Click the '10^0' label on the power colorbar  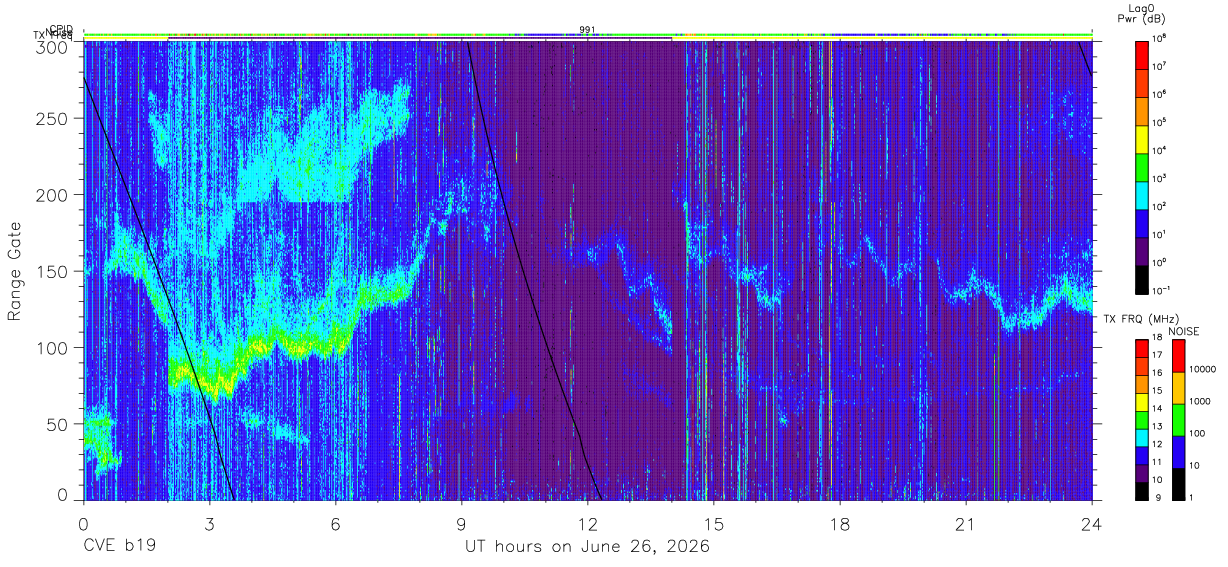[x=1160, y=262]
